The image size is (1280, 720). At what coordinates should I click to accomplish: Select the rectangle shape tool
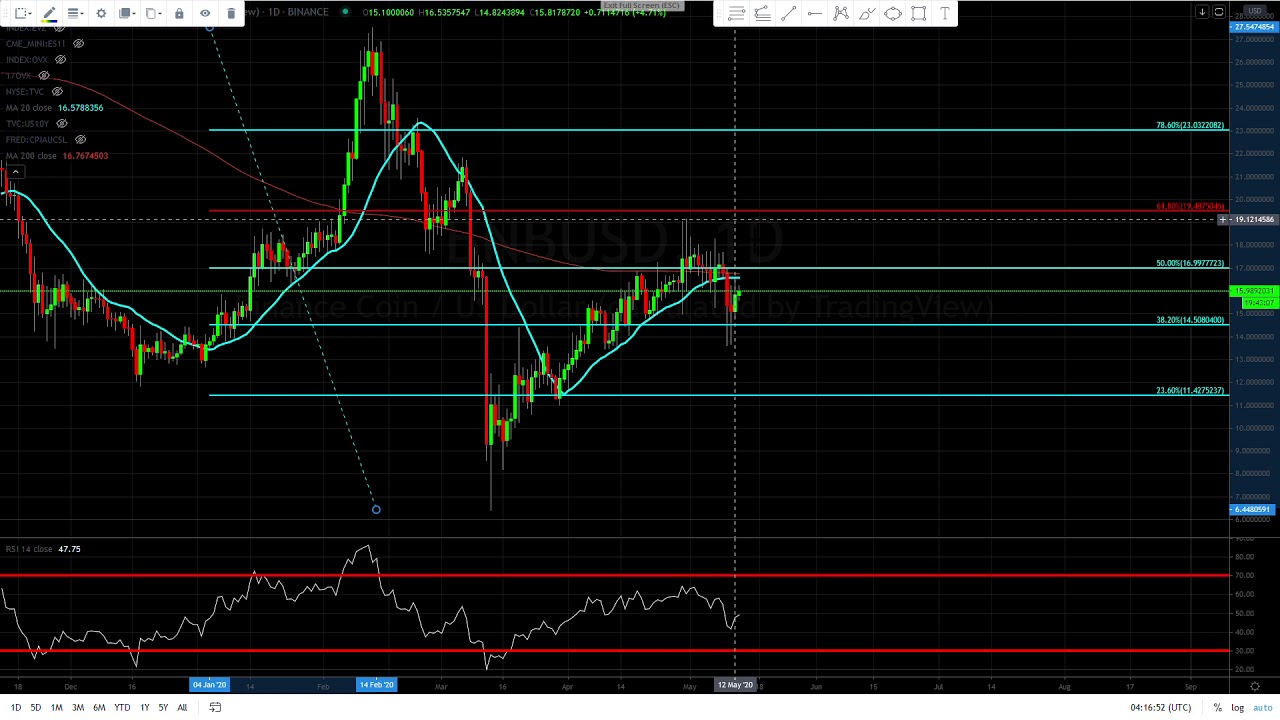coord(918,13)
